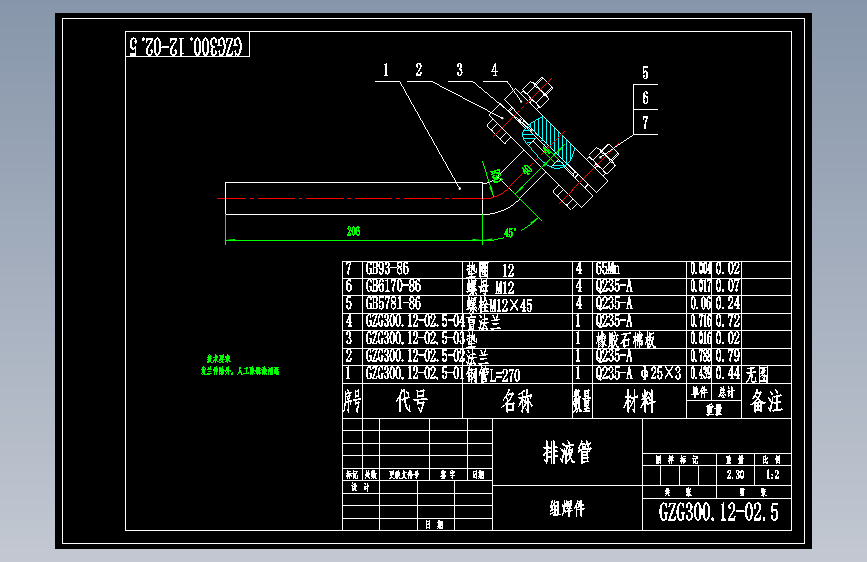Click the code GZG300.12-02.5-03 in the parts list

(x=415, y=338)
